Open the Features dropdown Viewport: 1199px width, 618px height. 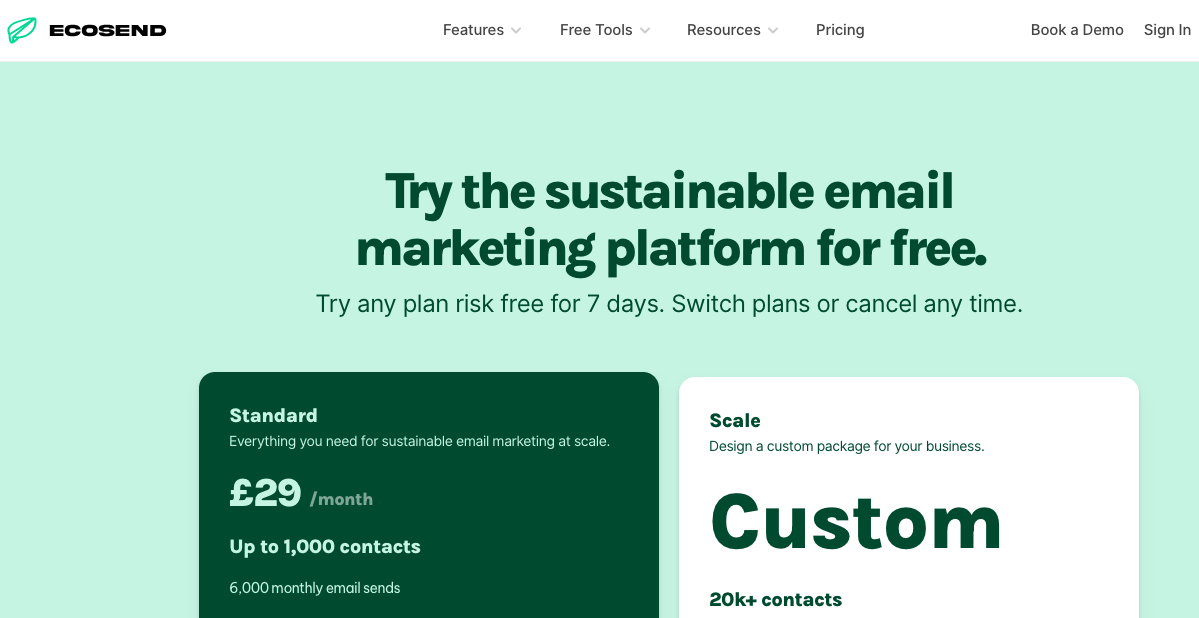point(474,30)
